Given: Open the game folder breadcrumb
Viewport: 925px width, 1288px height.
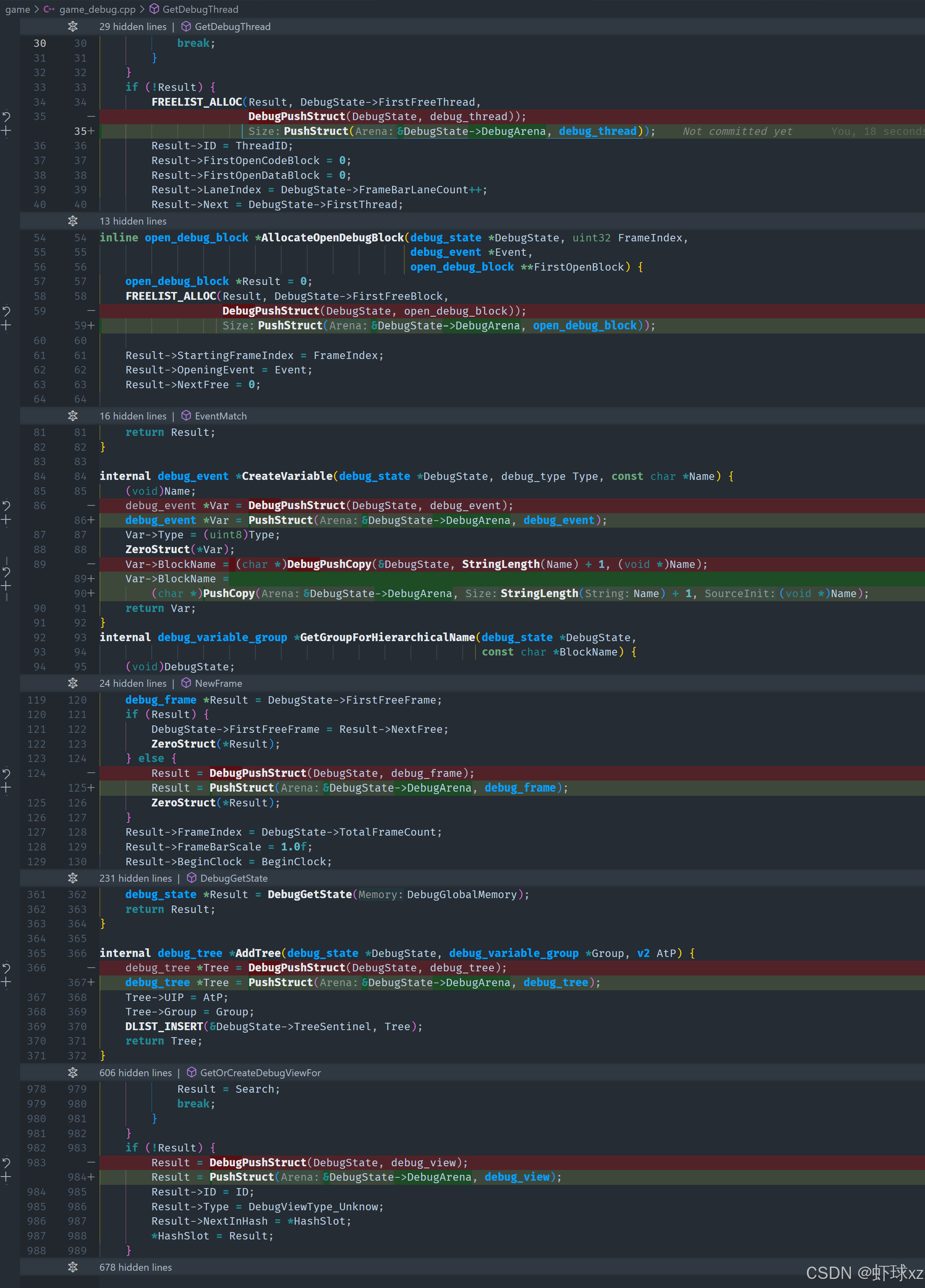Looking at the screenshot, I should 18,9.
